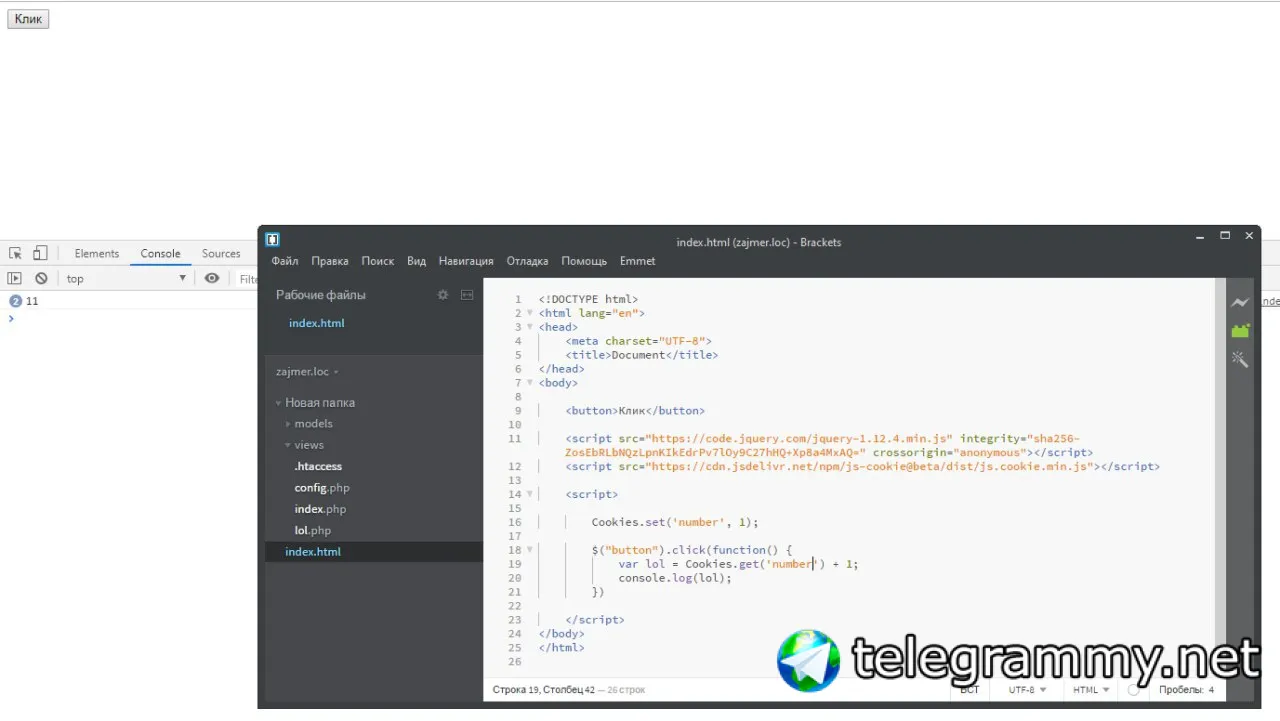Open the Поиск menu in Brackets

pyautogui.click(x=378, y=261)
